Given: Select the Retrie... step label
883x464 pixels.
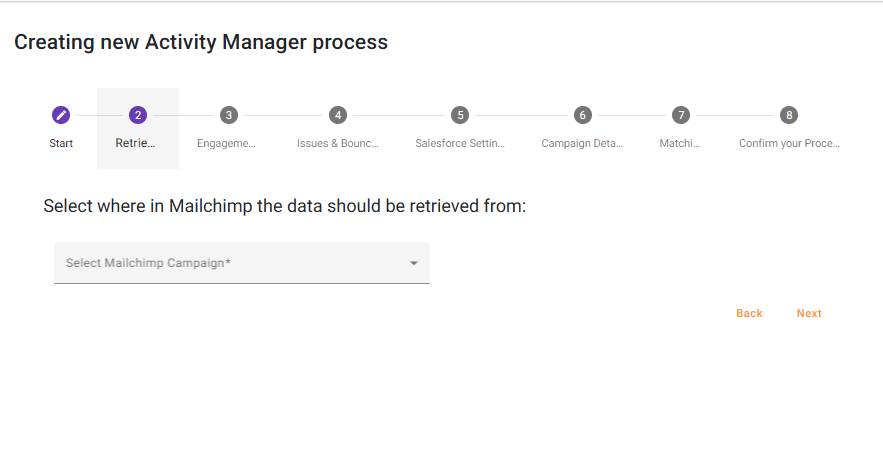Looking at the screenshot, I should pos(135,143).
